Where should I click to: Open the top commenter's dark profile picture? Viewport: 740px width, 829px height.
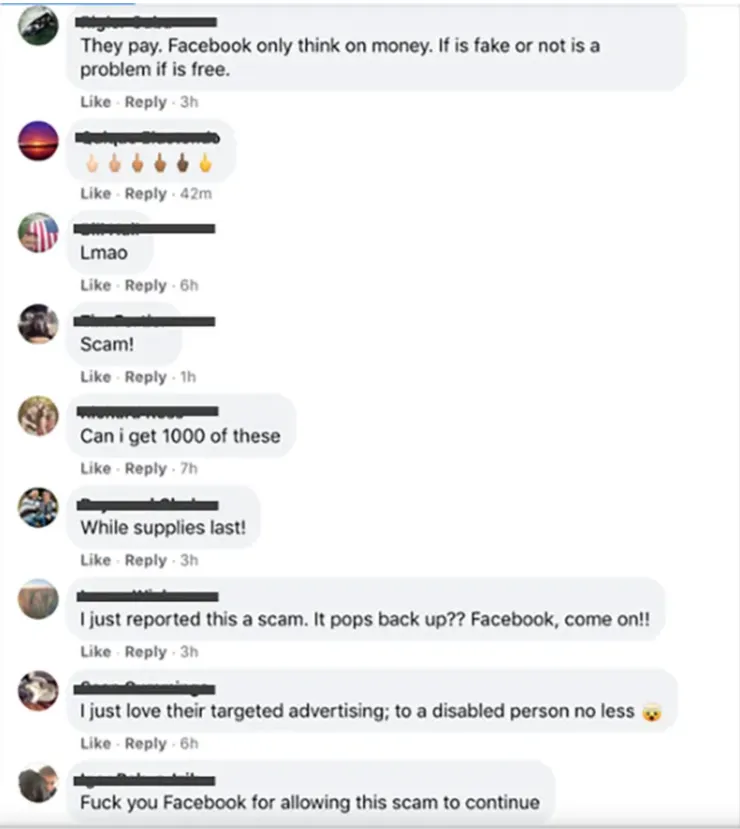38,25
